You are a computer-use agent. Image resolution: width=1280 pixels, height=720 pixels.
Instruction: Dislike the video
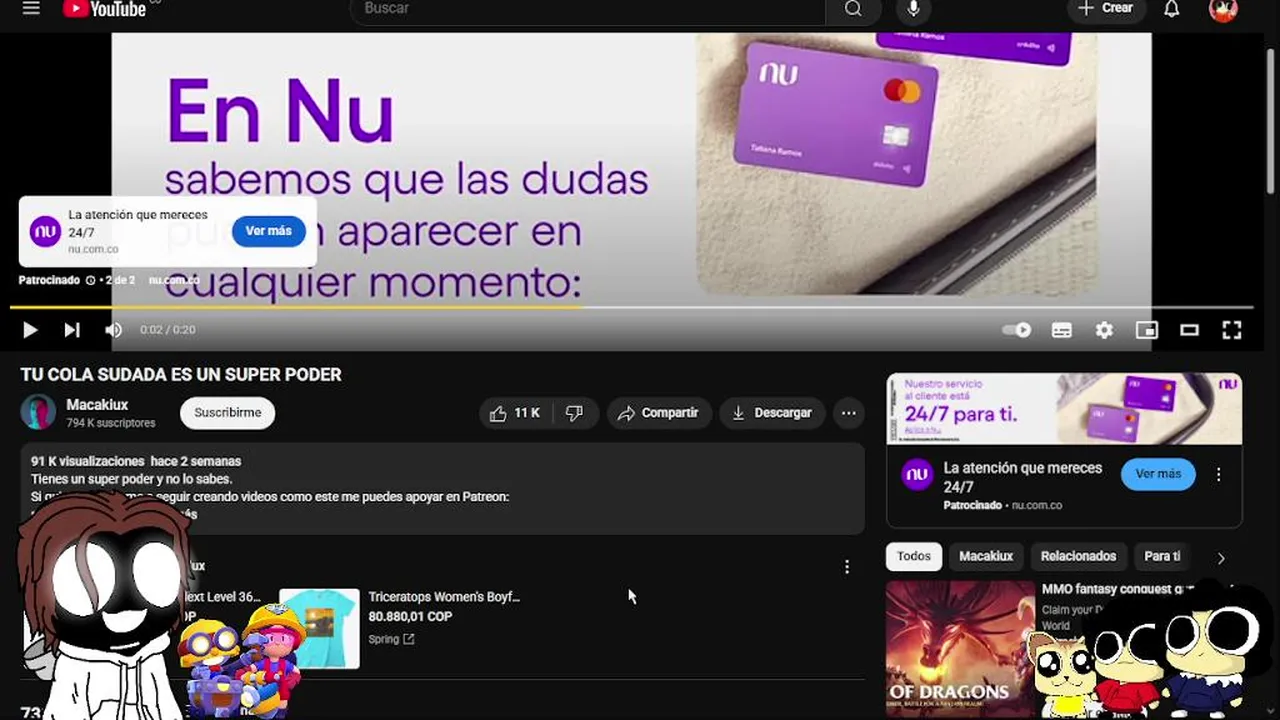pos(575,413)
